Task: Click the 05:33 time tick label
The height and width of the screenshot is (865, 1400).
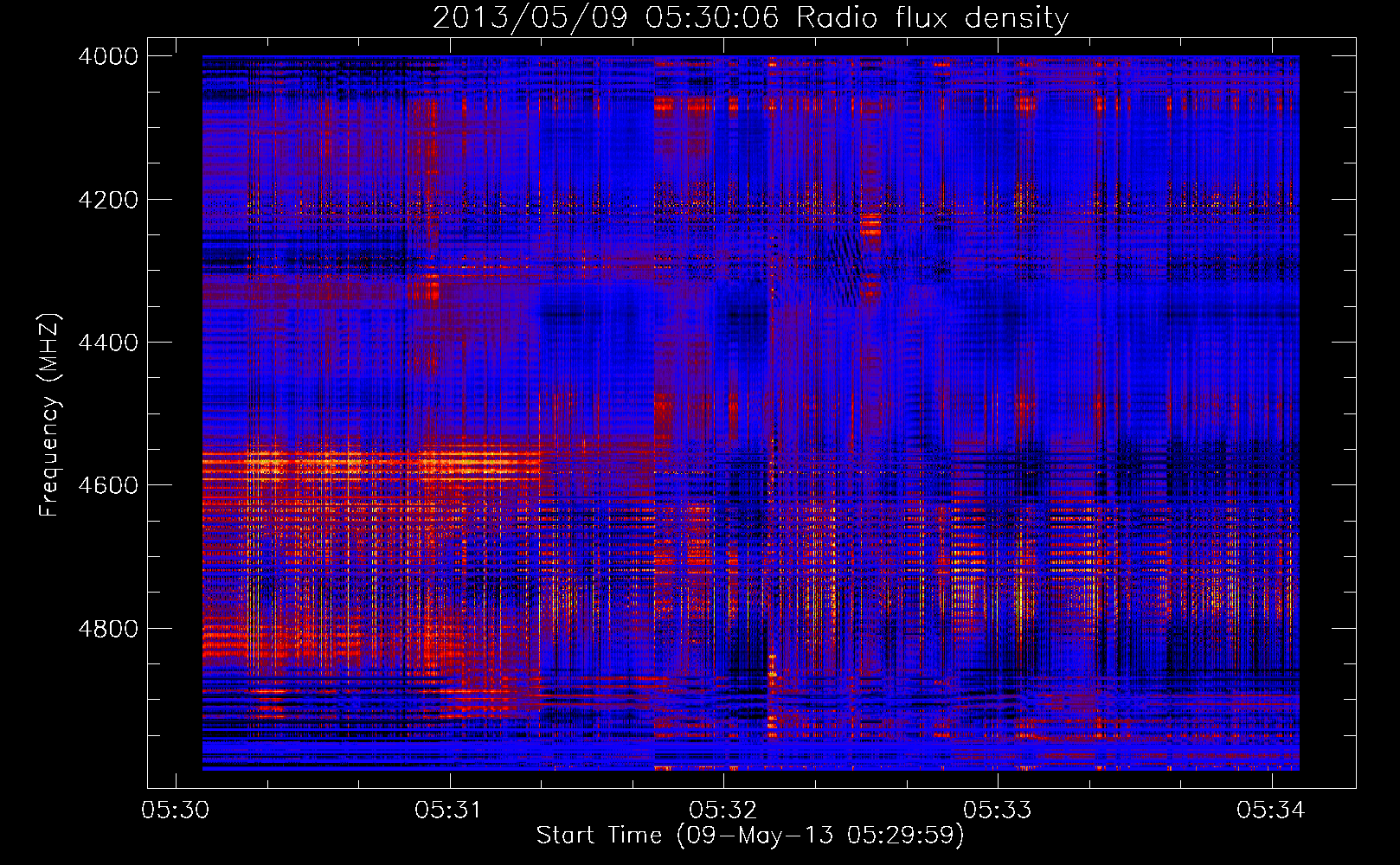Action: [997, 810]
